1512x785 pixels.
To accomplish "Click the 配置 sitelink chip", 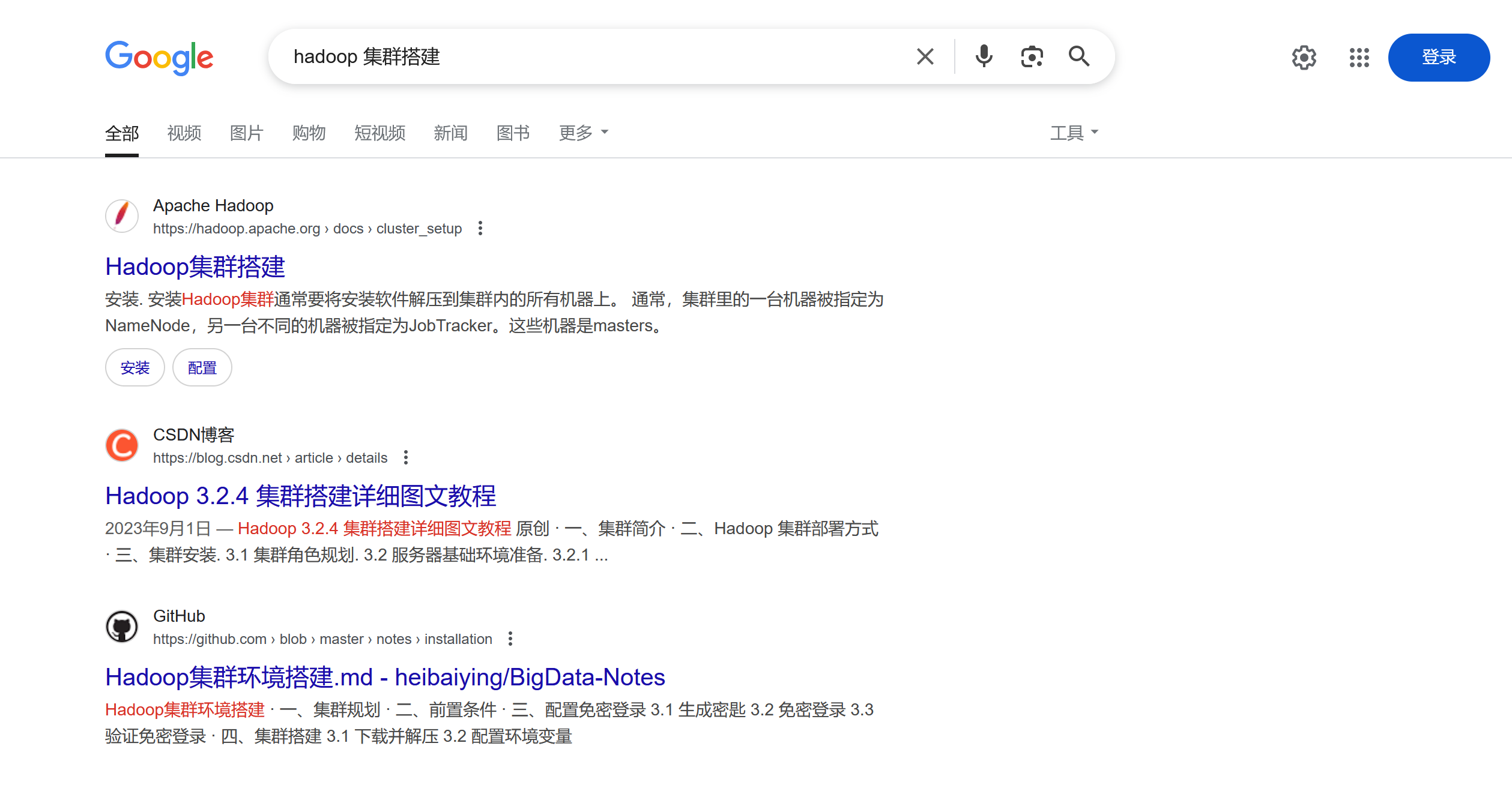I will tap(202, 367).
